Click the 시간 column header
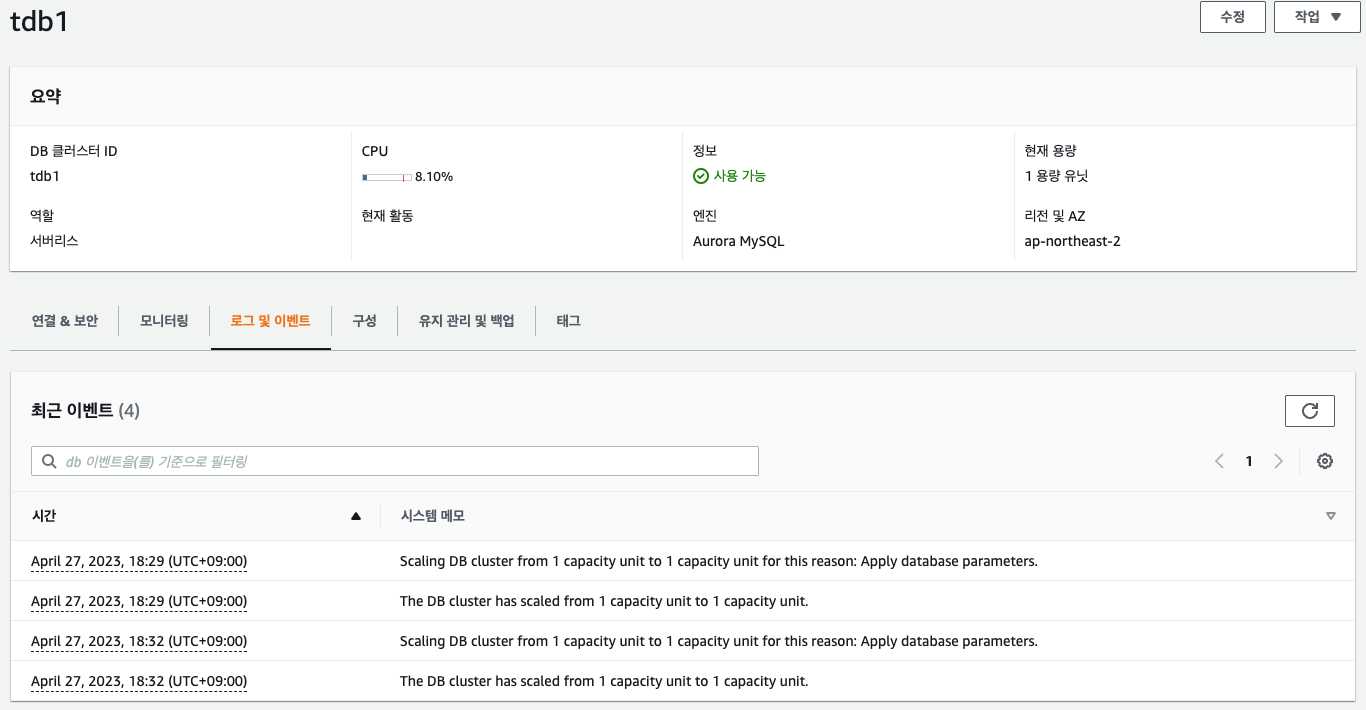Viewport: 1366px width, 710px height. (44, 516)
